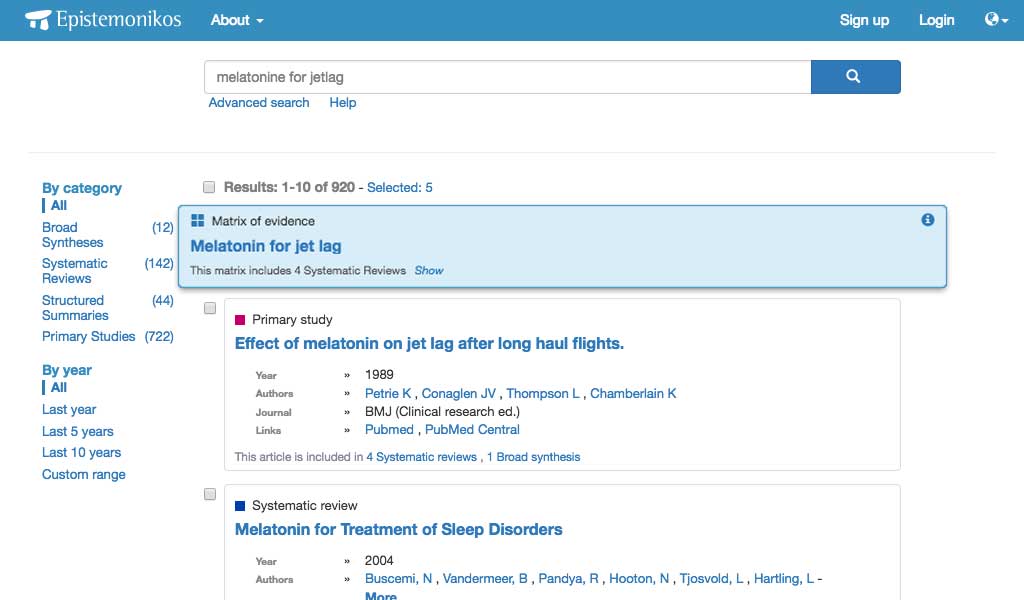Click the Matrix of evidence grid icon

(197, 221)
